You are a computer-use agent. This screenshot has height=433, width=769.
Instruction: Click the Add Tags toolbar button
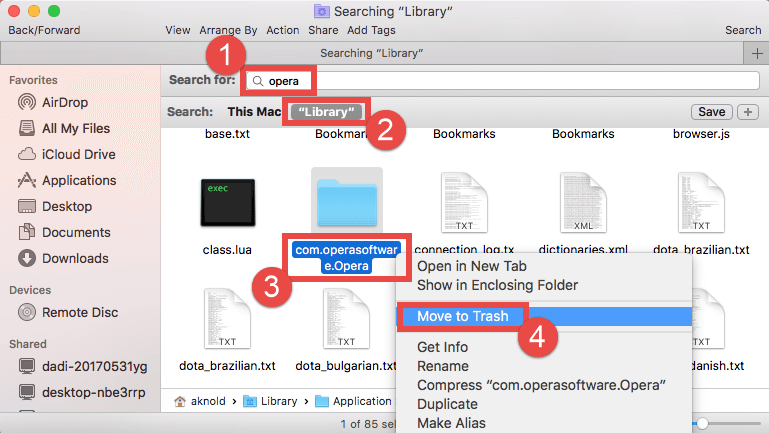(x=371, y=30)
